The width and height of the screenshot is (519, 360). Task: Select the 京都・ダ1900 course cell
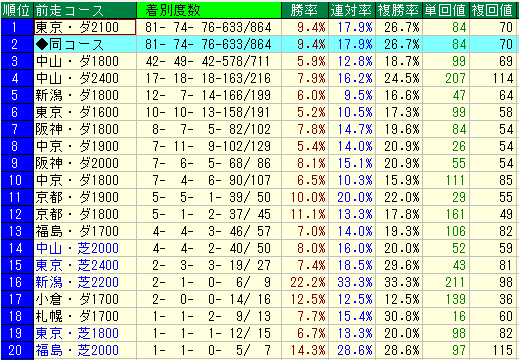tap(85, 197)
